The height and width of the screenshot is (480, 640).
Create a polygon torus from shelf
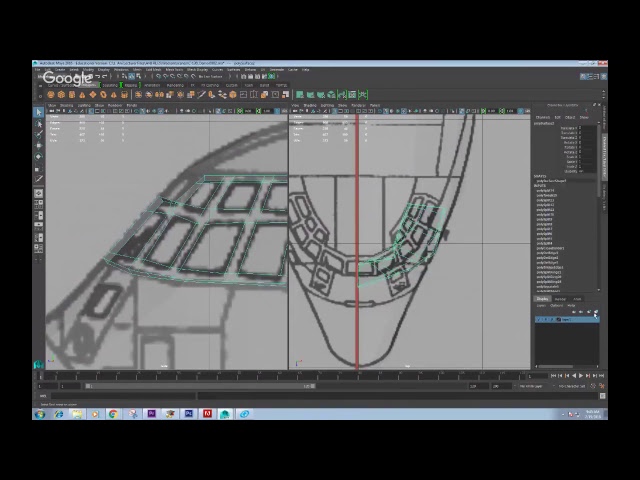pyautogui.click(x=104, y=95)
